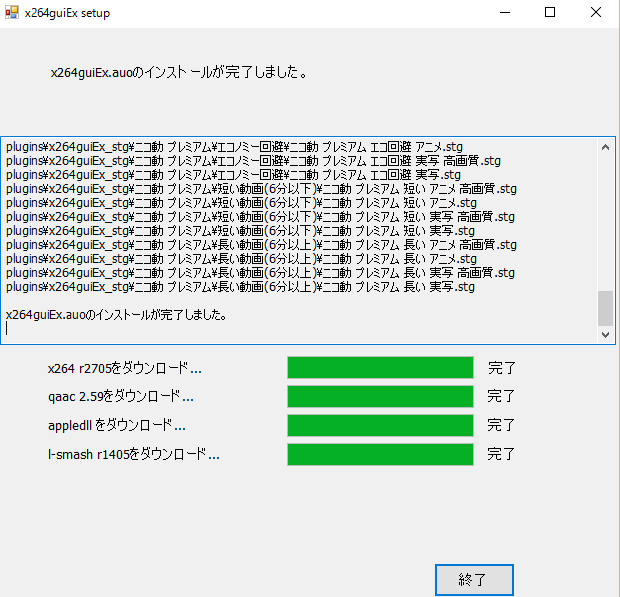Maximize the setup window
Screen dimensions: 620x597
tap(549, 13)
